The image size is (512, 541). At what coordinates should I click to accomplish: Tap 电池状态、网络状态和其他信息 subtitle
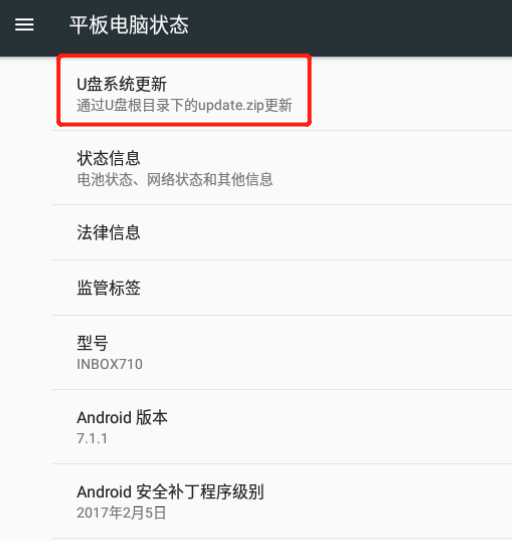click(x=175, y=179)
